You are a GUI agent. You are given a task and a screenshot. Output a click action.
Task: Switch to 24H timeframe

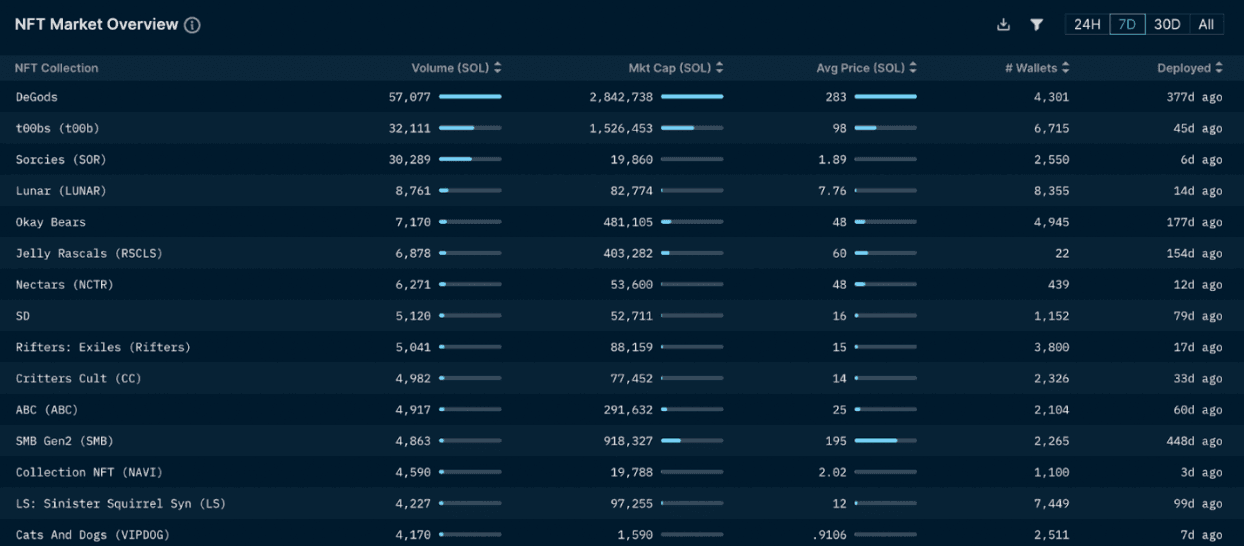1087,25
